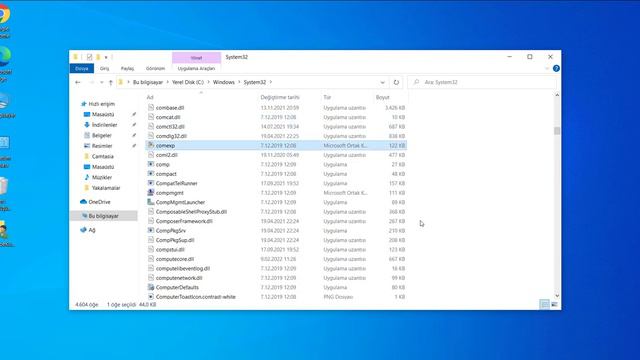The width and height of the screenshot is (640, 360).
Task: Switch to details view icon
Action: (x=544, y=304)
